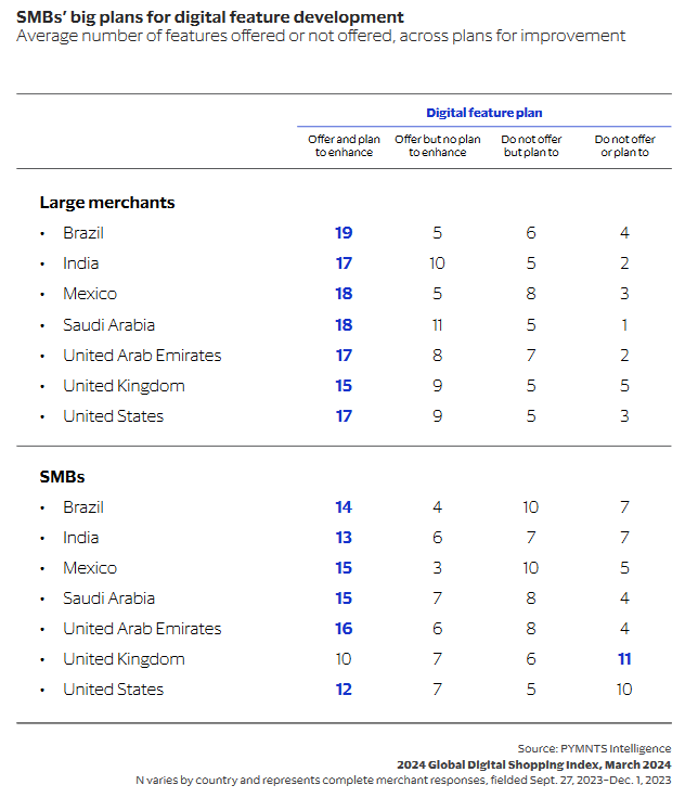The width and height of the screenshot is (686, 798).
Task: Click the 'Digital feature plan' column group header
Action: 484,113
